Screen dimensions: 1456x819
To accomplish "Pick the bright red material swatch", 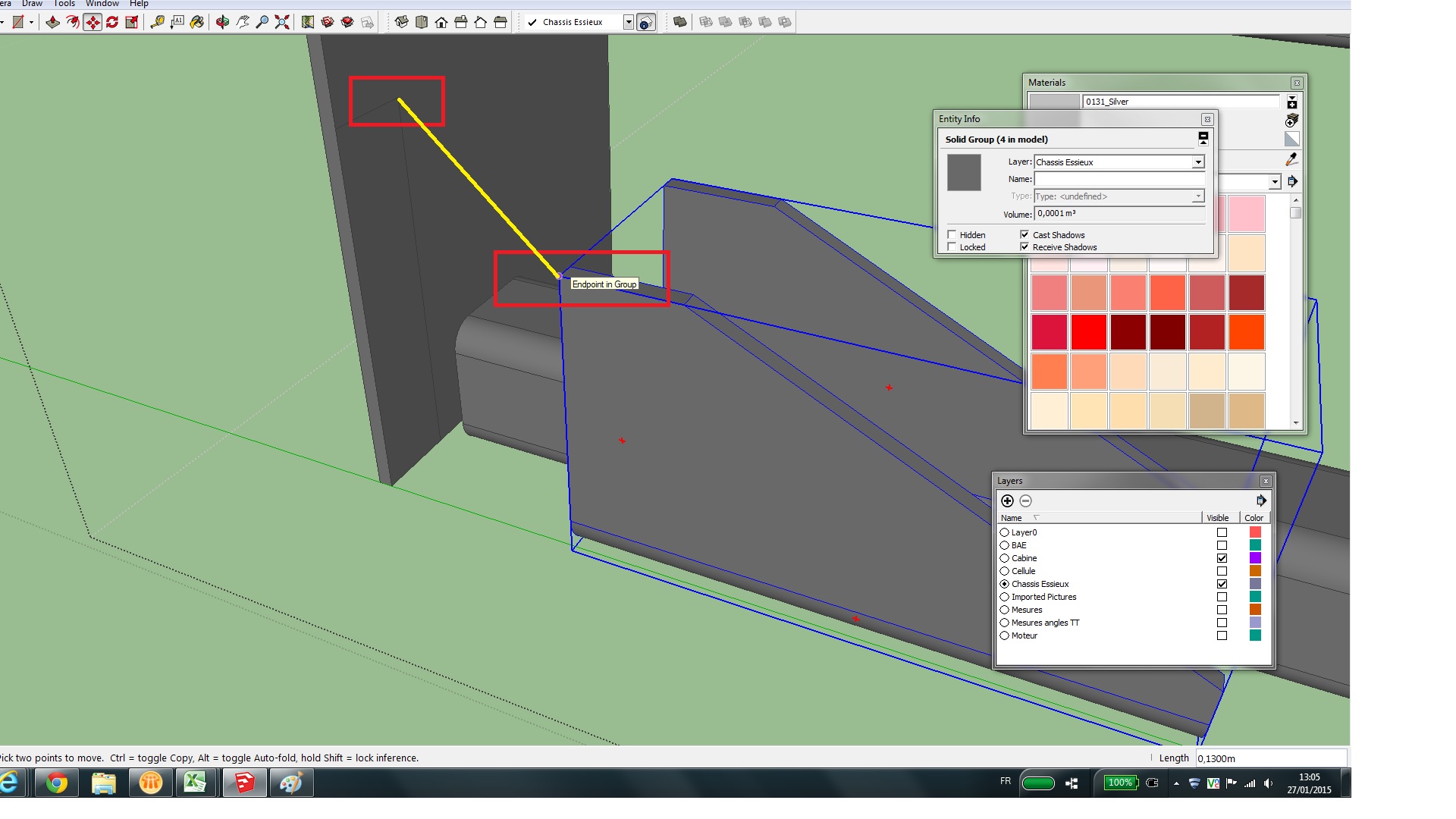I will click(1088, 332).
